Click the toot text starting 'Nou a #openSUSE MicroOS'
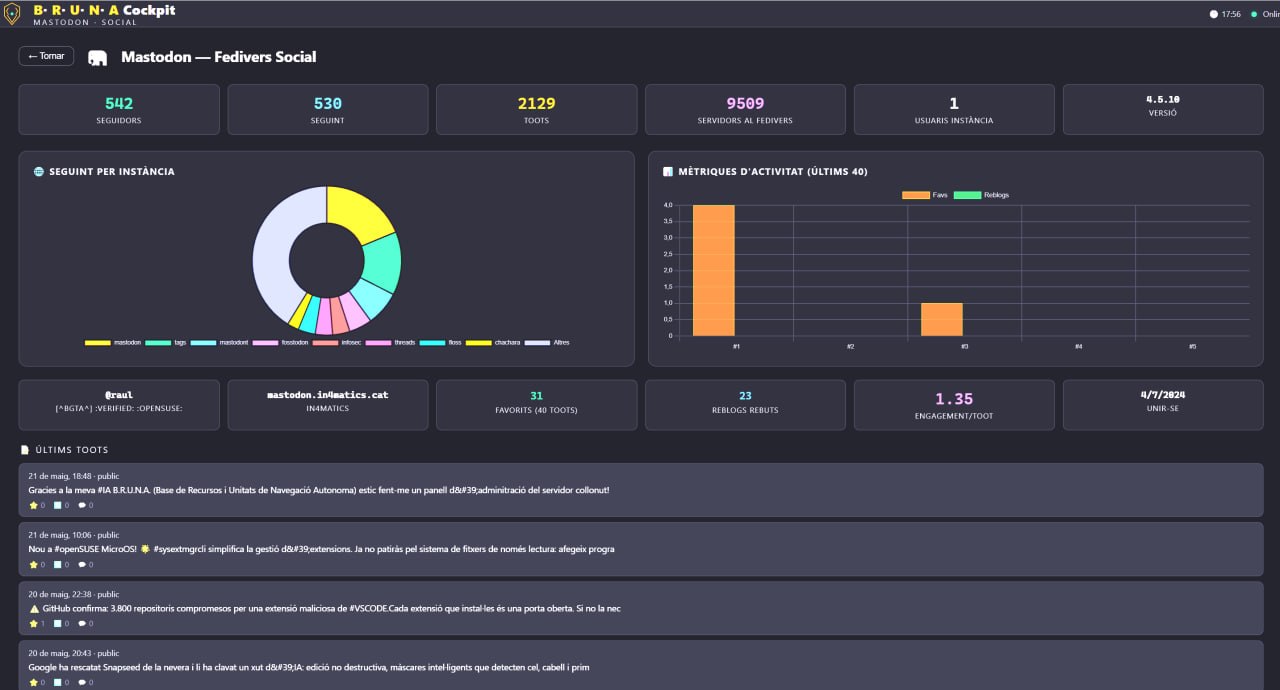1280x690 pixels. [321, 549]
